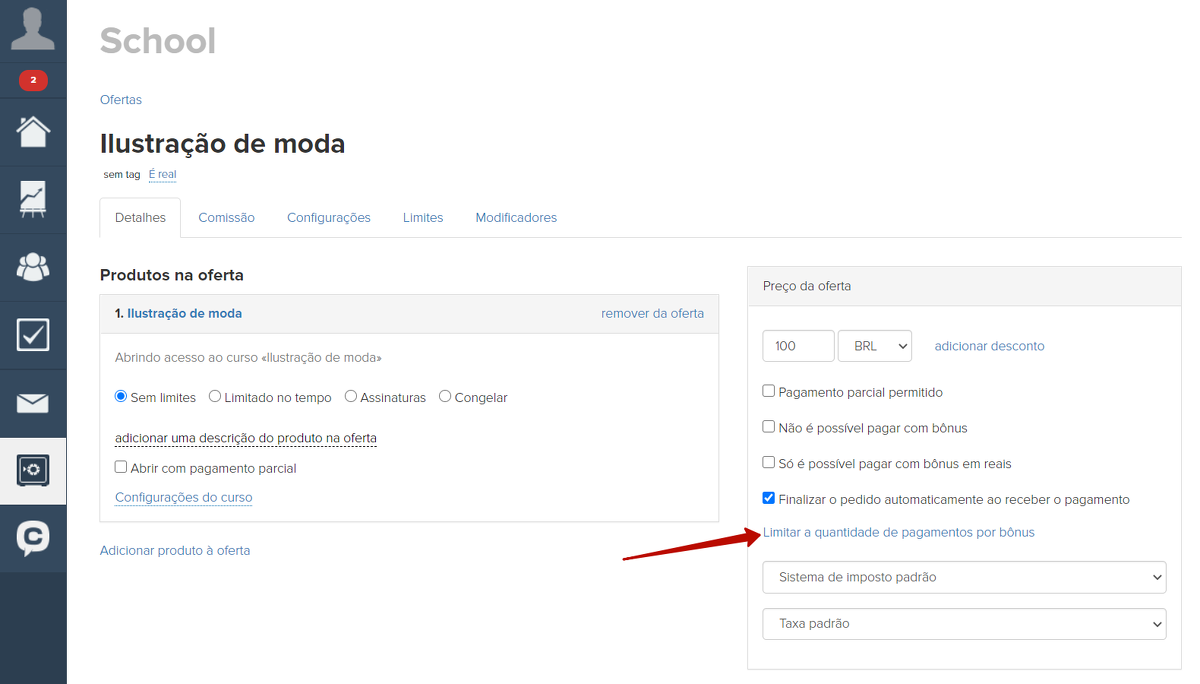Screen dimensions: 1200x684
Task: Click the price input field showing 100
Action: 797,346
